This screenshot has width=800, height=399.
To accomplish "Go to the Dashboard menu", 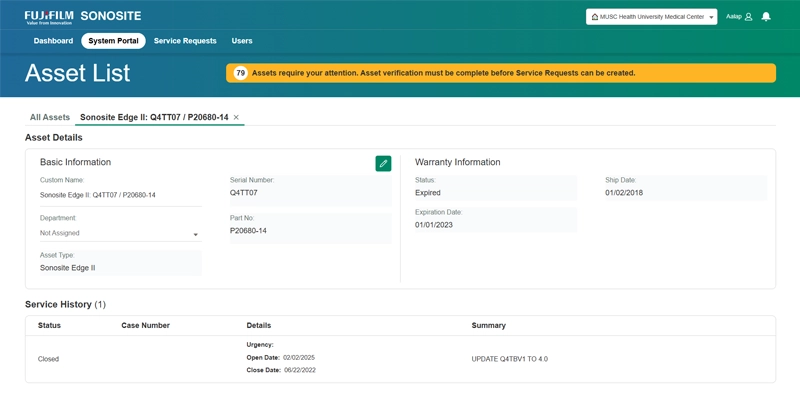I will tap(54, 41).
